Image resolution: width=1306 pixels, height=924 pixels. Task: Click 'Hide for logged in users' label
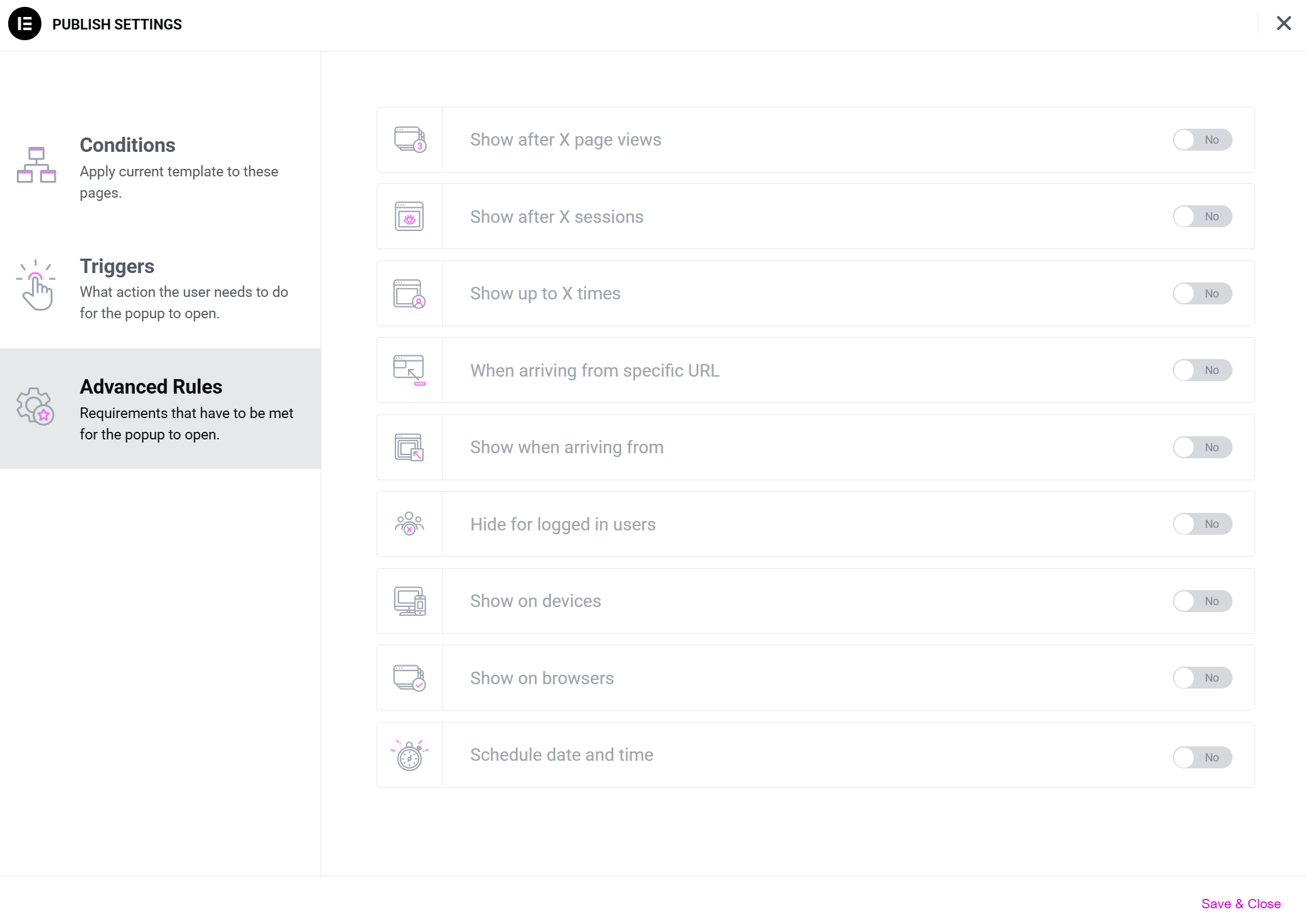pyautogui.click(x=563, y=525)
